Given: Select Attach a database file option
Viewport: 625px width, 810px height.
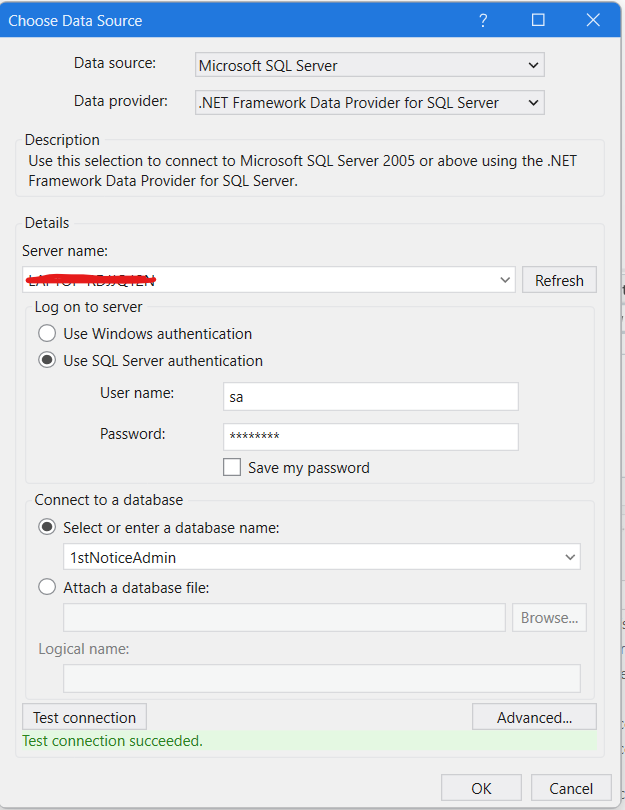Looking at the screenshot, I should tap(47, 588).
